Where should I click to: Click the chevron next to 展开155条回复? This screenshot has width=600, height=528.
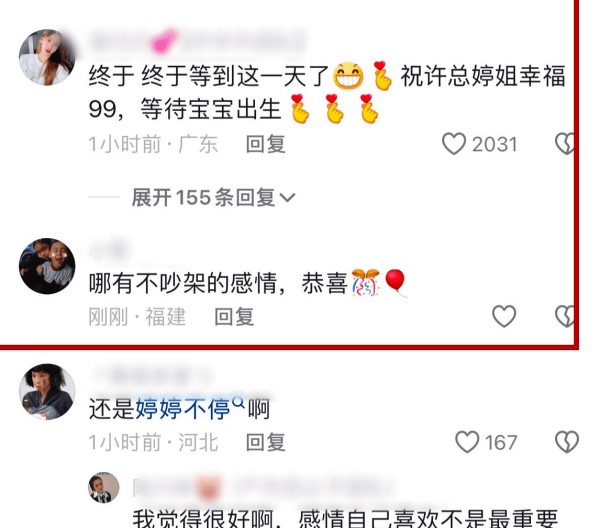(287, 198)
